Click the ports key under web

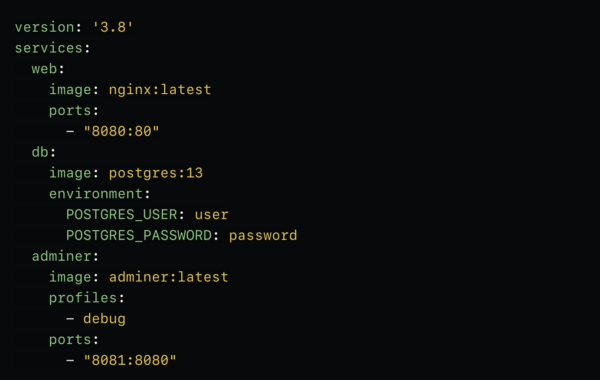pos(70,111)
